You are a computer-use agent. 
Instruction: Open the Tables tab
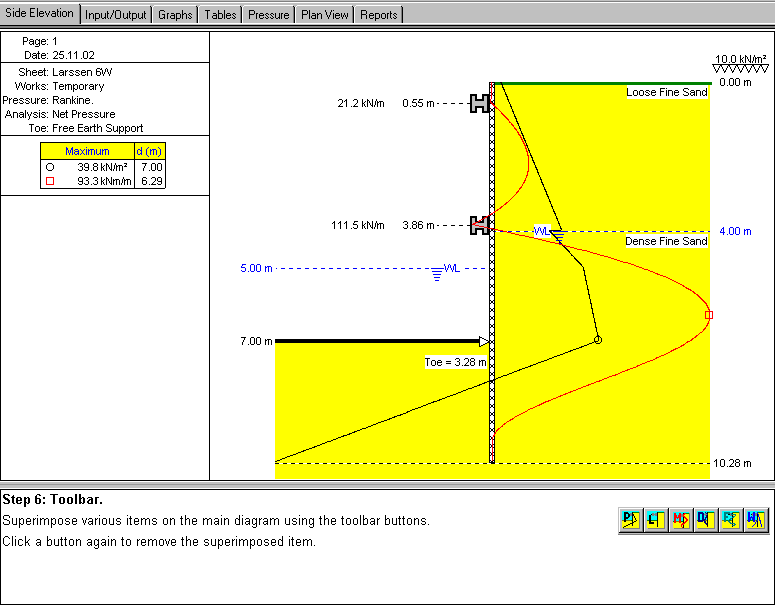point(220,15)
